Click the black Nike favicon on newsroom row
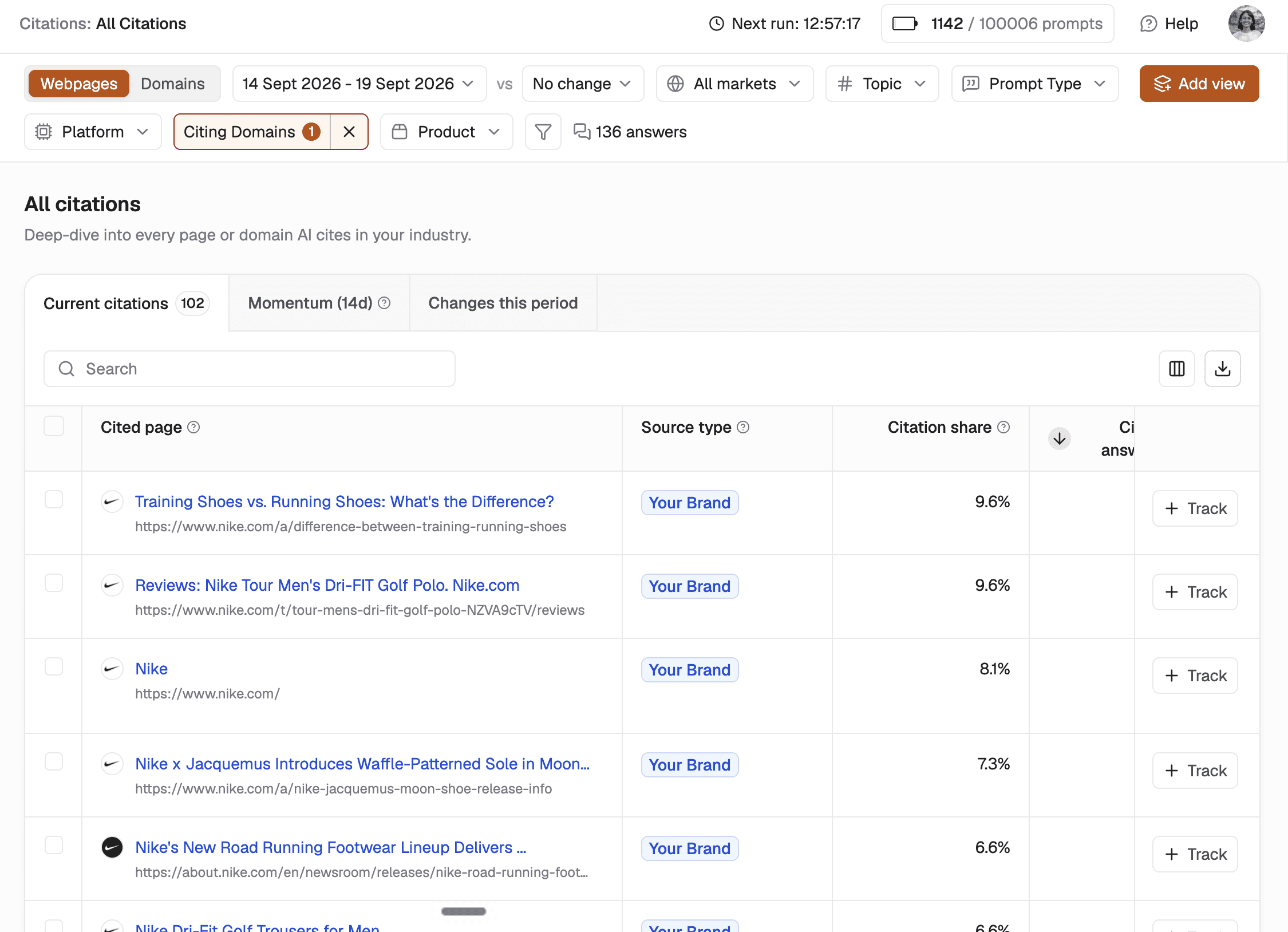The width and height of the screenshot is (1288, 932). coord(112,847)
